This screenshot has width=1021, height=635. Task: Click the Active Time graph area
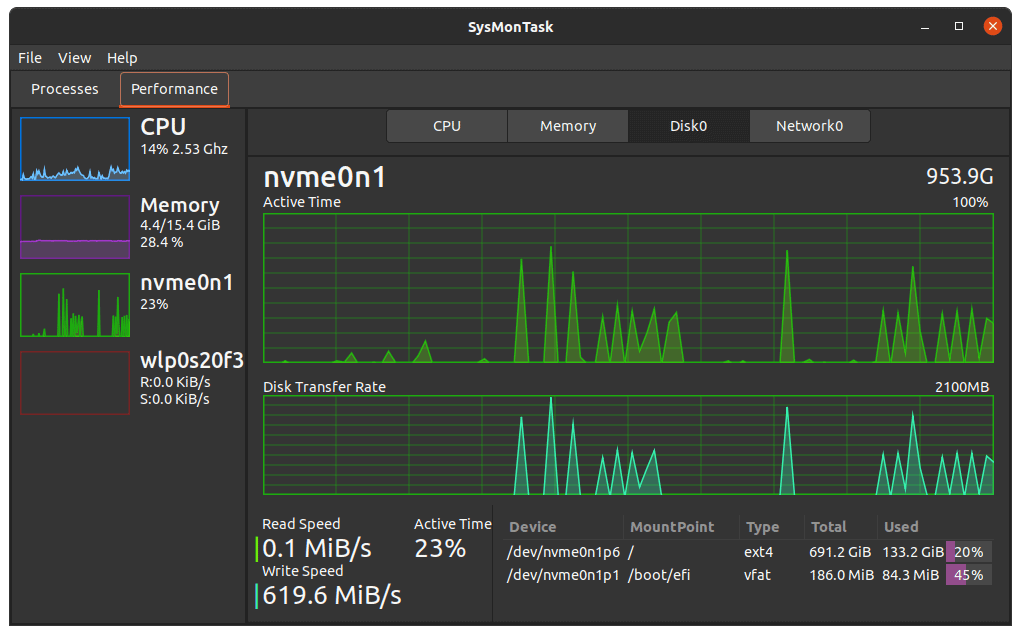pos(630,288)
